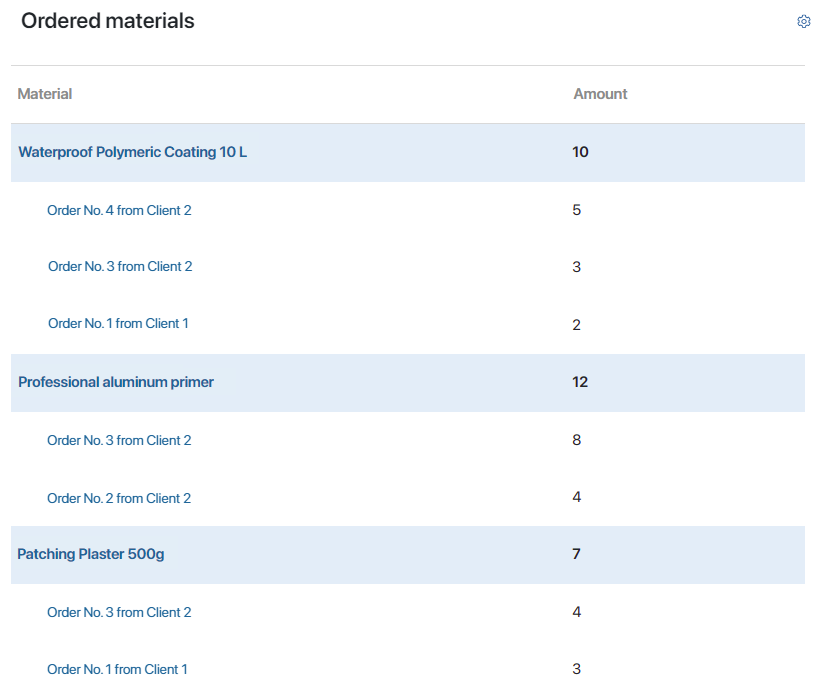This screenshot has width=826, height=692.
Task: Click amount 5 in Order No. 4 row
Action: [576, 210]
